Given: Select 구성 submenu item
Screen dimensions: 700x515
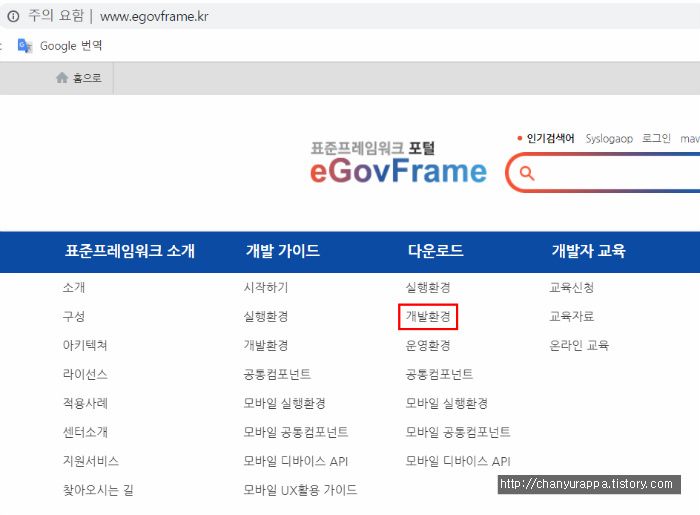Looking at the screenshot, I should coord(74,316).
